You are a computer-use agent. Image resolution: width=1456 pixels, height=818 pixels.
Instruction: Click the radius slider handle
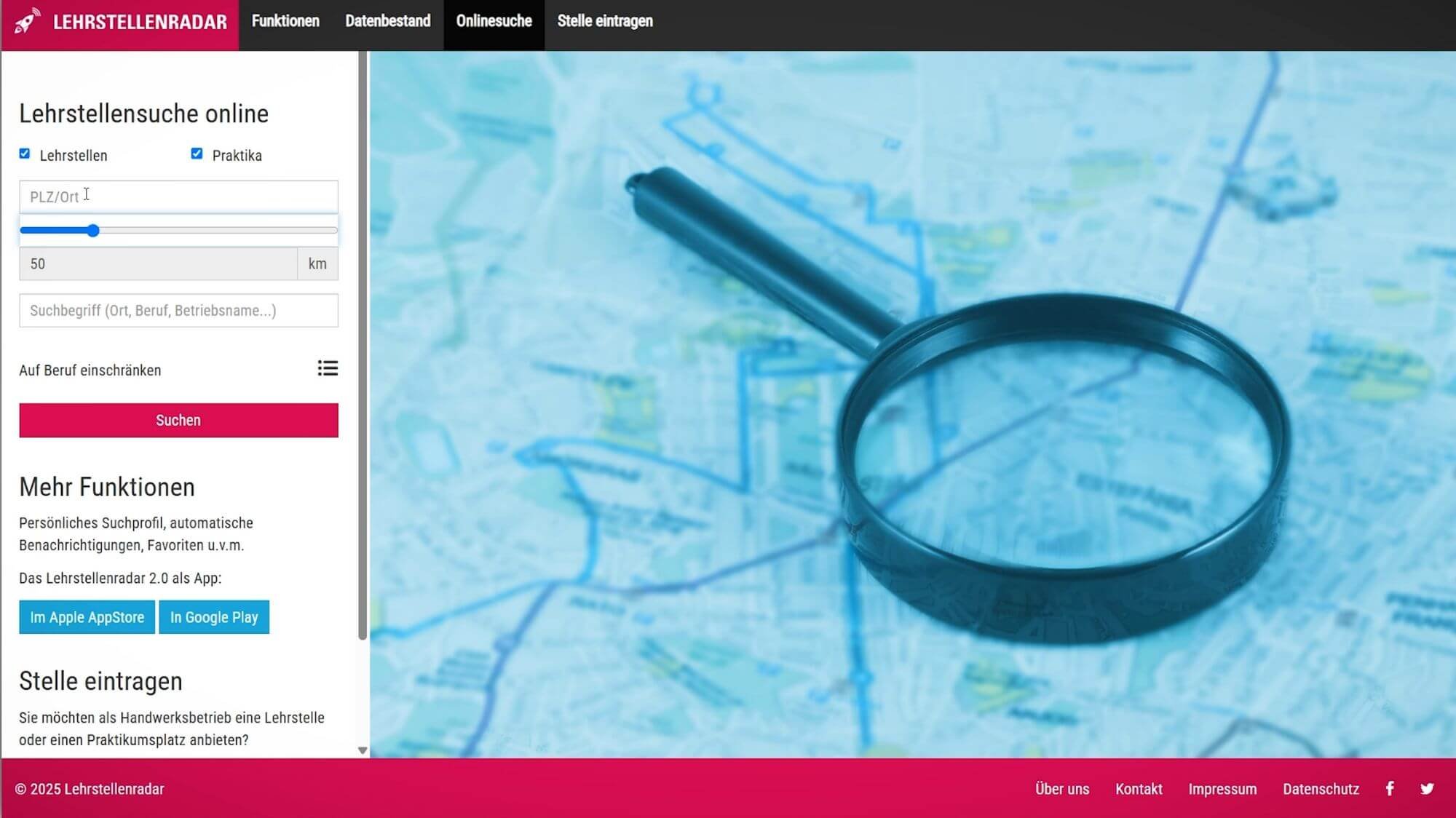93,231
